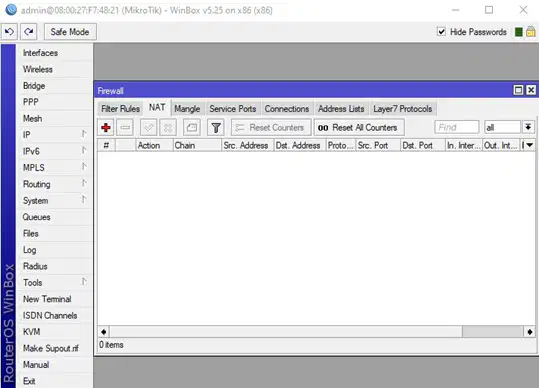Screen dimensions: 539x388
Task: Click the undo arrow icon
Action: click(9, 32)
